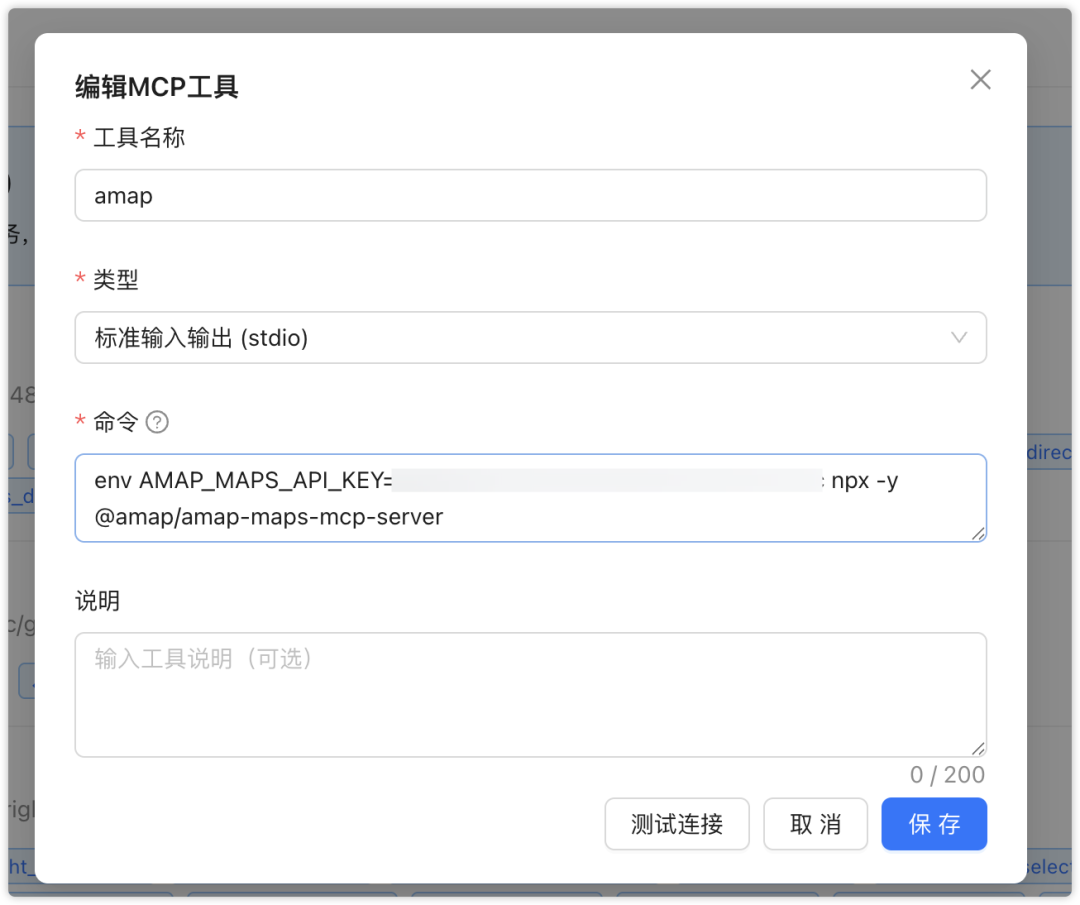Close the 编辑MCP工具 dialog

tap(980, 80)
